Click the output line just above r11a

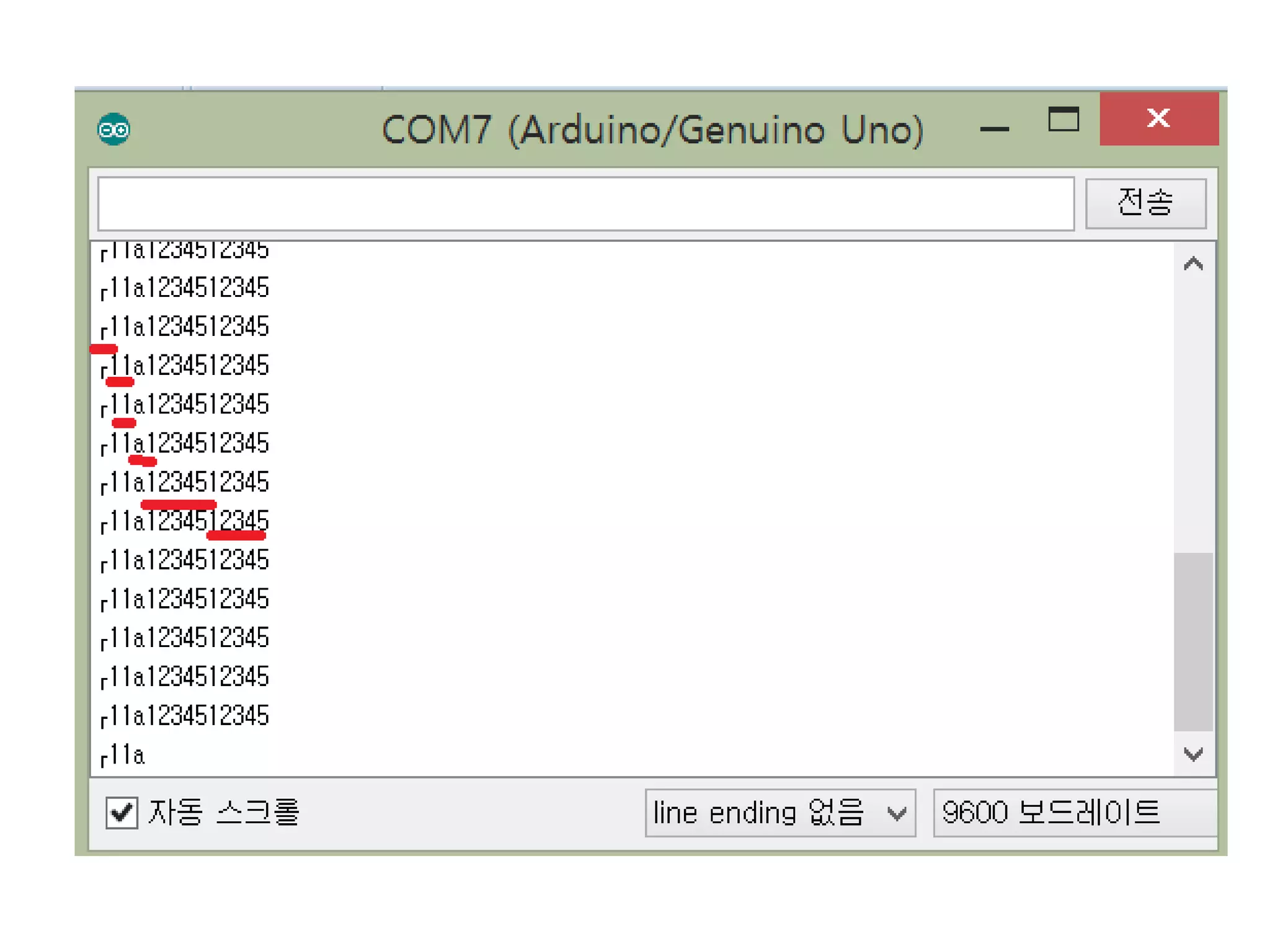[x=185, y=716]
